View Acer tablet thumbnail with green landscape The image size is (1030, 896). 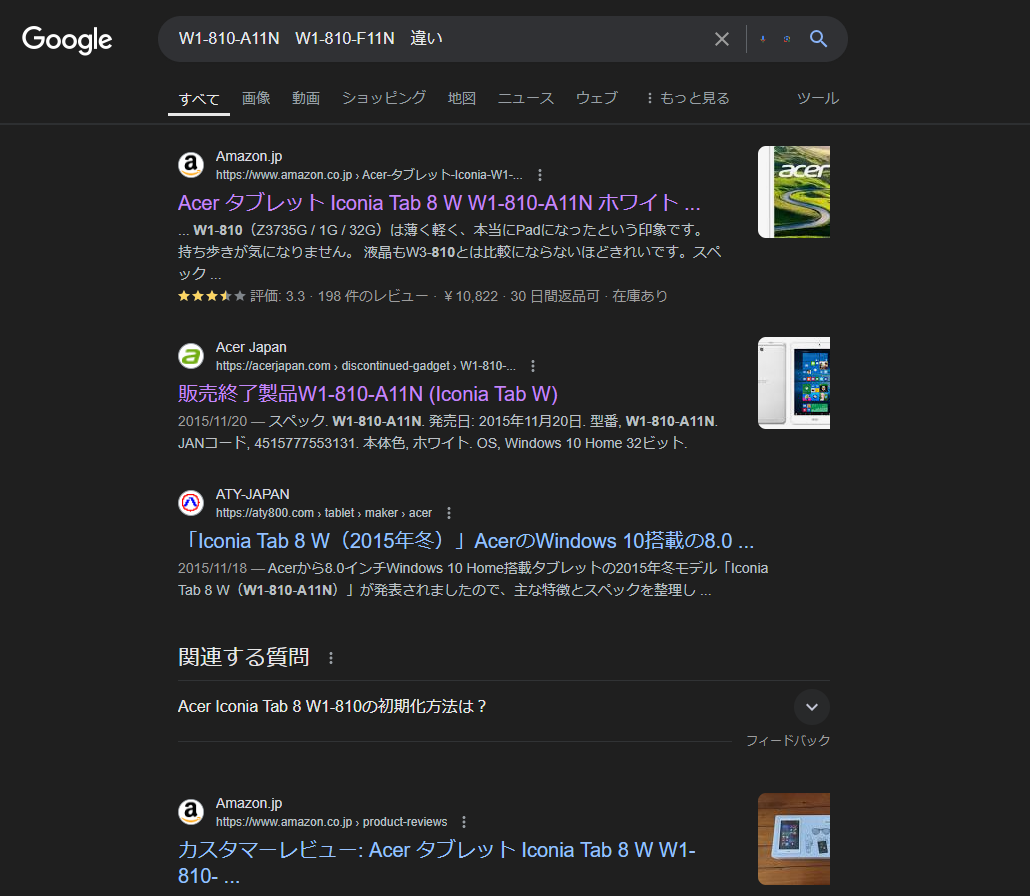click(794, 192)
